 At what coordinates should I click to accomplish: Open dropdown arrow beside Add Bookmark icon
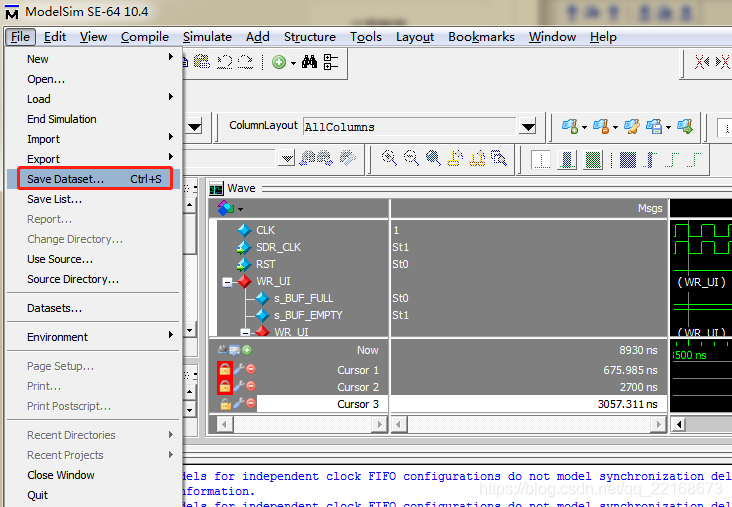pyautogui.click(x=584, y=127)
